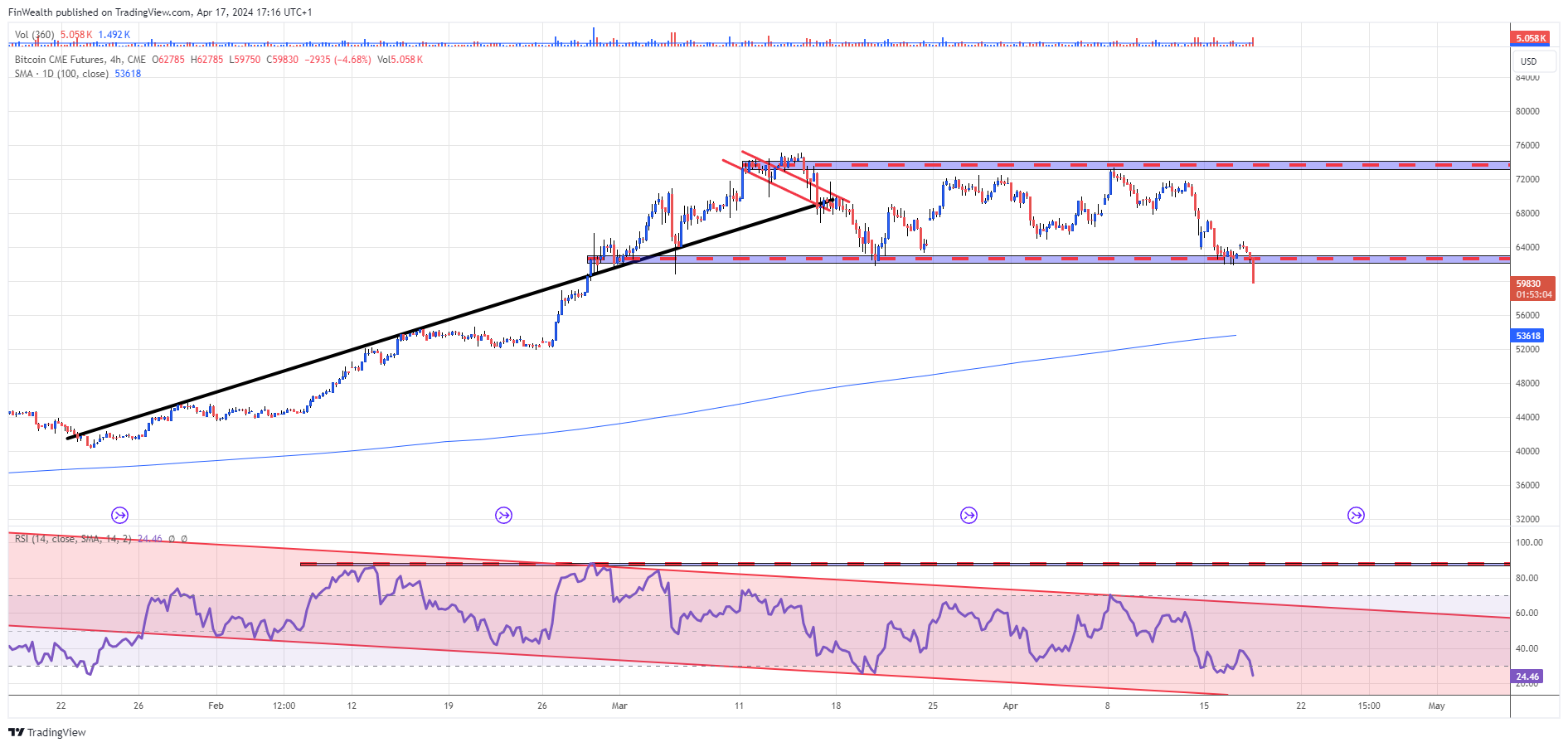Select the blue SMA curve on the chart

(x=623, y=424)
